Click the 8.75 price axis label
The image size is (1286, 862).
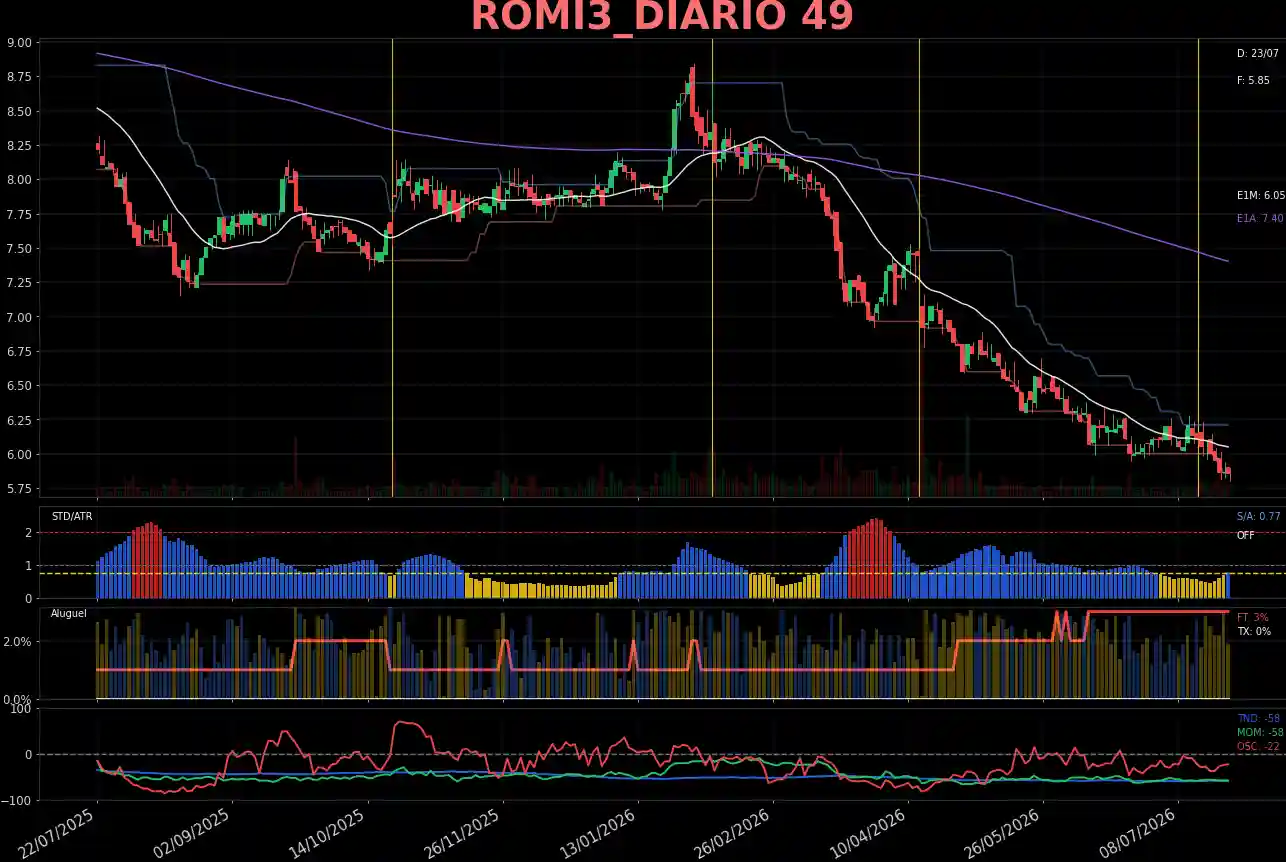pos(19,77)
